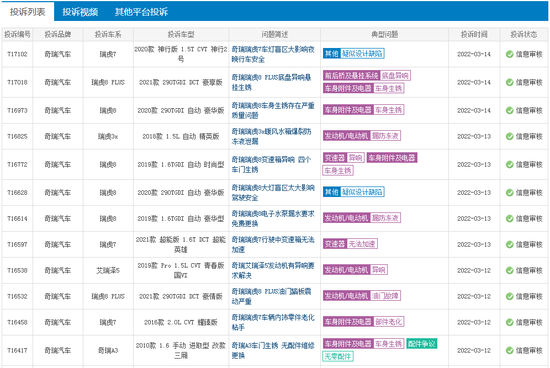The height and width of the screenshot is (368, 550).
Task: Click status check icon for complaint 716417
Action: click(x=510, y=350)
